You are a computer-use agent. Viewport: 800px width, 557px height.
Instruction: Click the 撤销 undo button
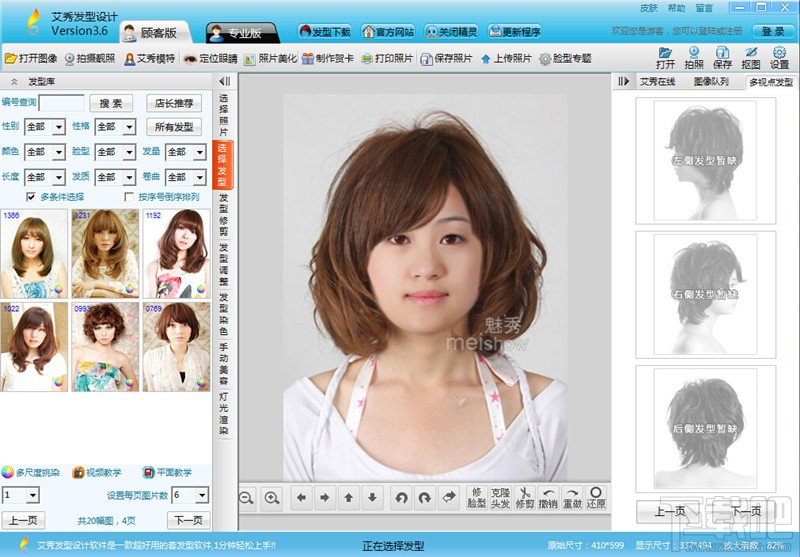[x=548, y=497]
